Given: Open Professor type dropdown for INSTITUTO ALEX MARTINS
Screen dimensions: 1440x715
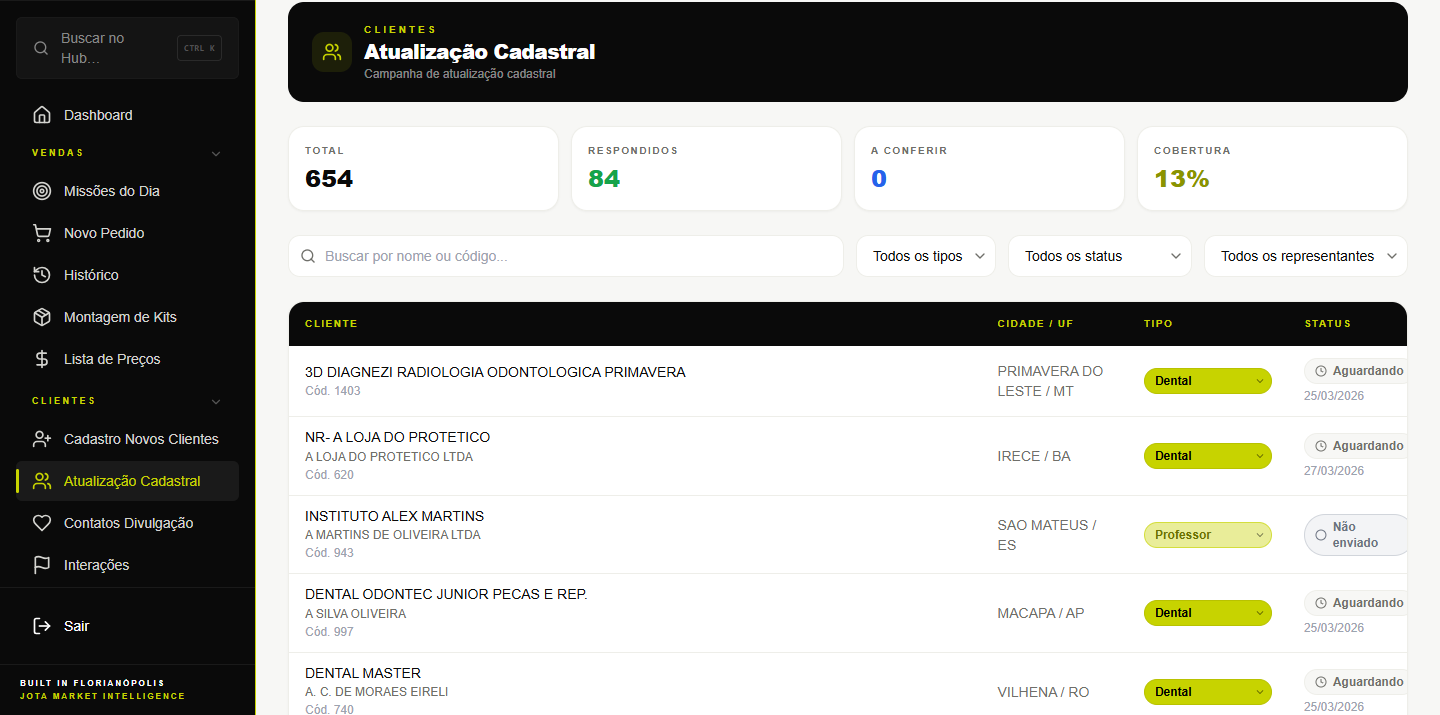Looking at the screenshot, I should click(x=1208, y=535).
